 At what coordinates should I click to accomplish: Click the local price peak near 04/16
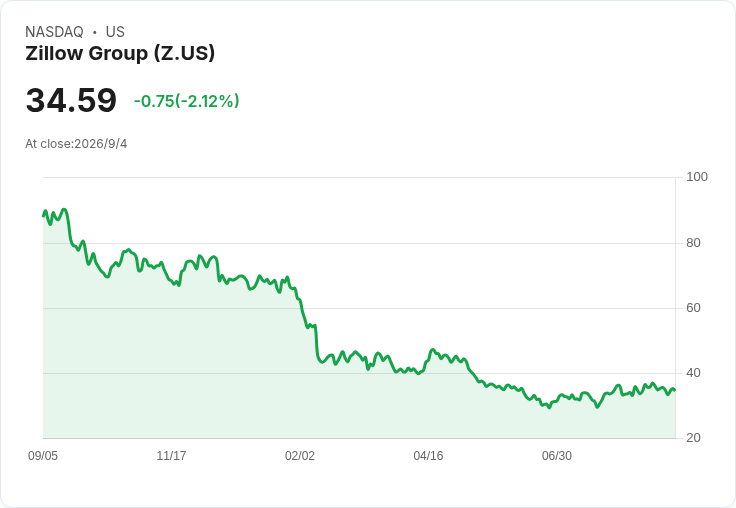pos(432,350)
